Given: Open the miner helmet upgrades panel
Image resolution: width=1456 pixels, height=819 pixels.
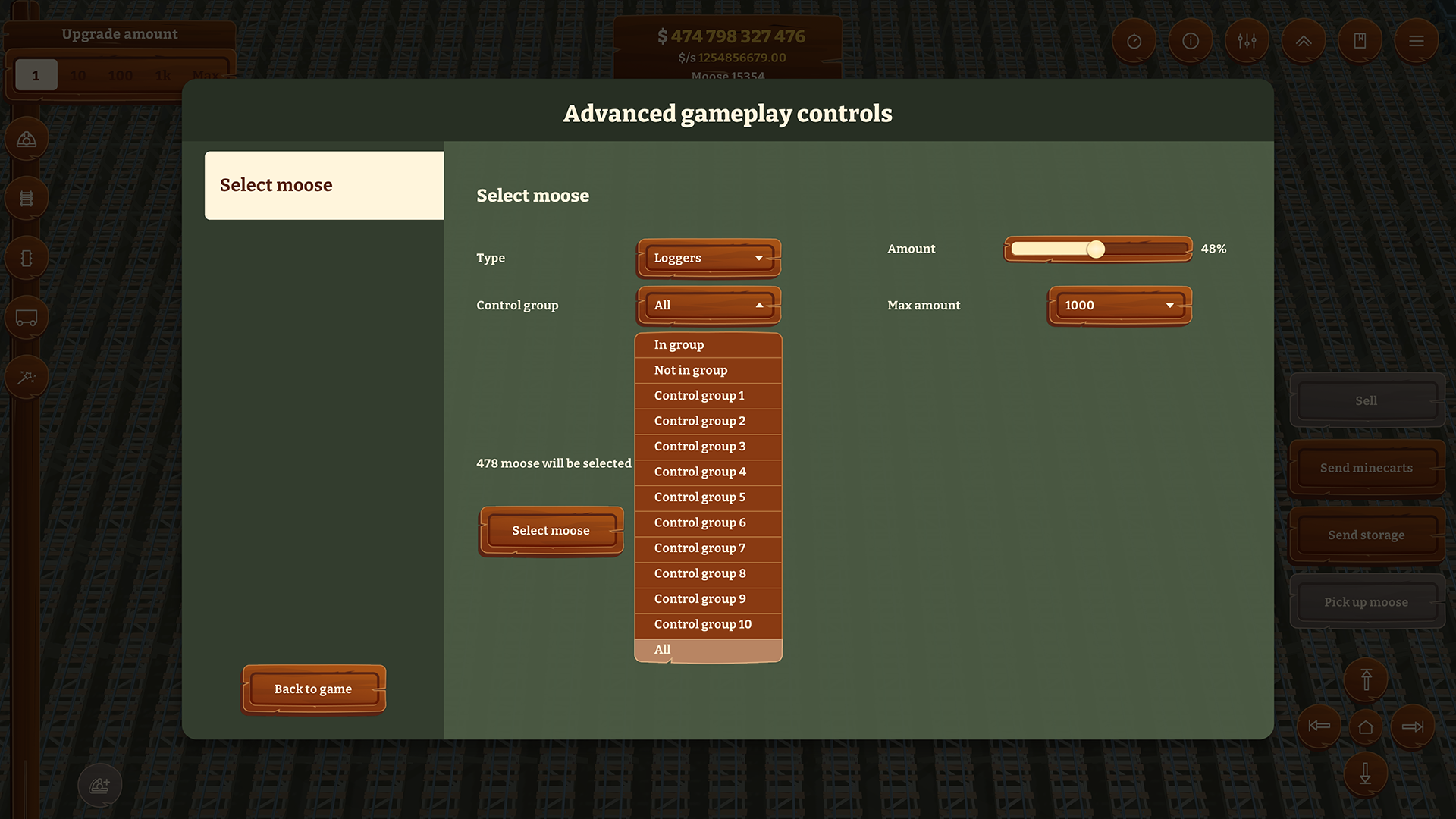Looking at the screenshot, I should click(27, 139).
